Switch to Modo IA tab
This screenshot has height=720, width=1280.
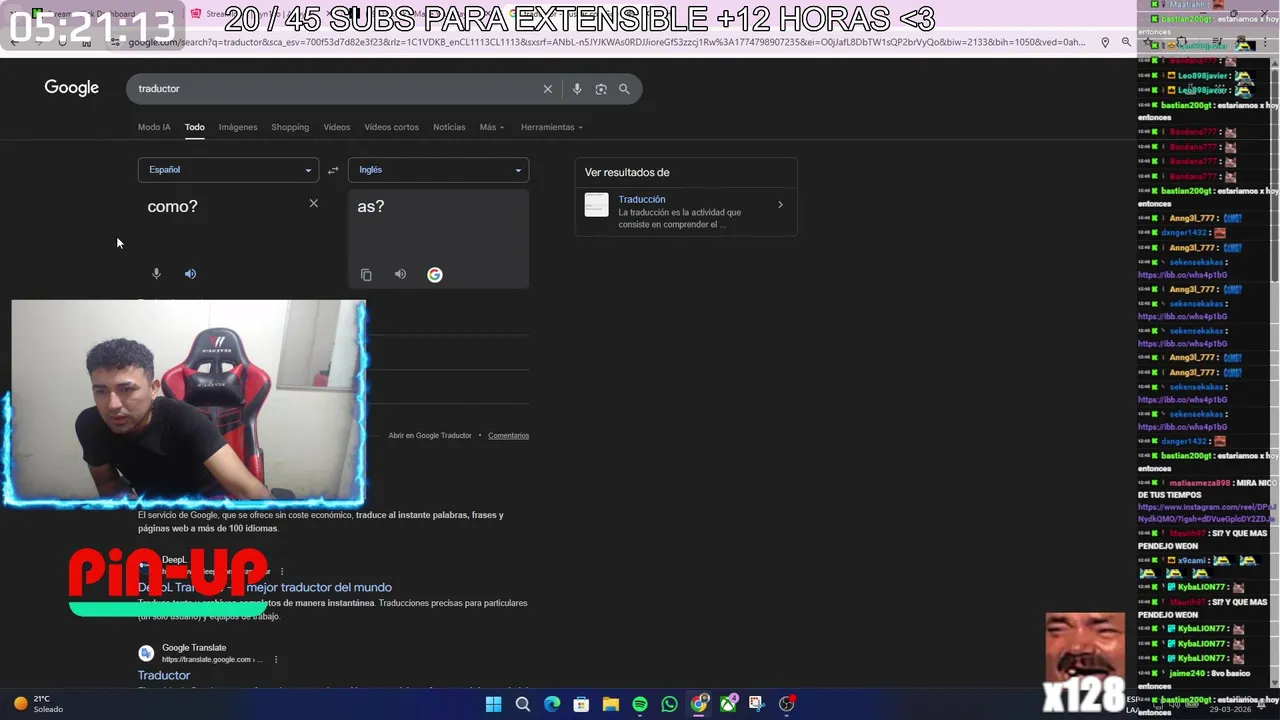click(x=154, y=127)
